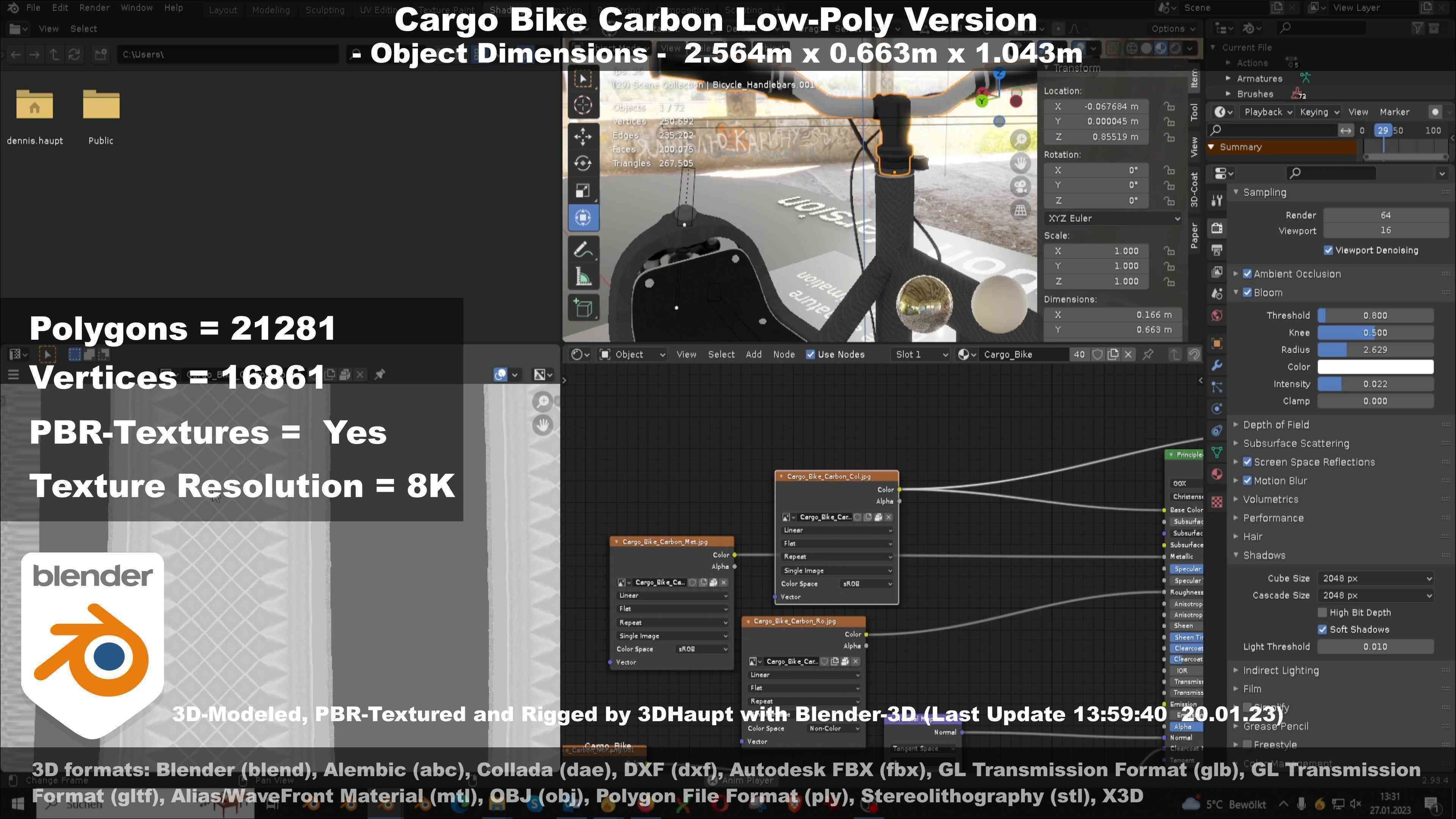The image size is (1456, 819).
Task: Open the Modifiers wrench tab
Action: click(1217, 365)
